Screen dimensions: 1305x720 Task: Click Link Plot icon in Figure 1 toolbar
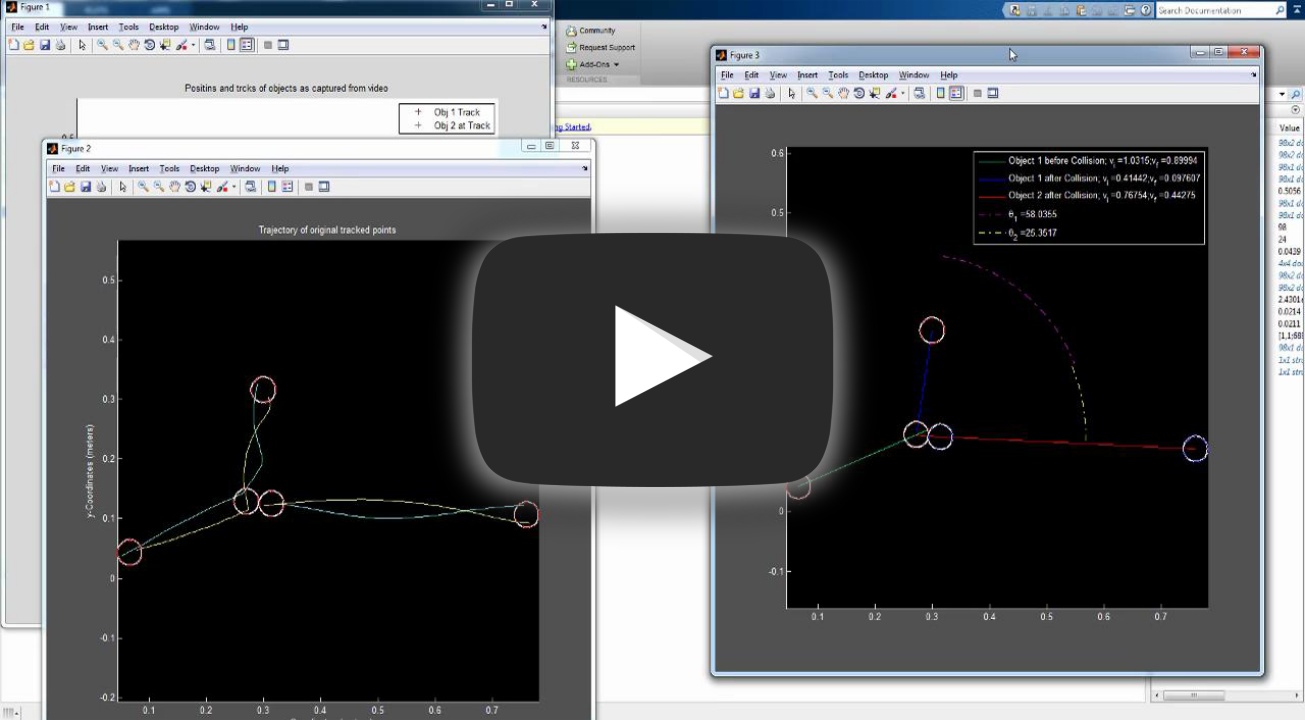click(x=209, y=45)
